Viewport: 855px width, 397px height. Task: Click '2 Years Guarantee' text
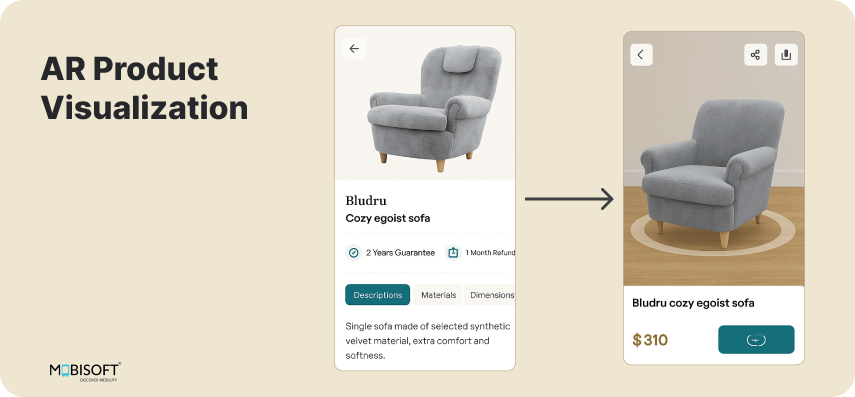pyautogui.click(x=400, y=252)
